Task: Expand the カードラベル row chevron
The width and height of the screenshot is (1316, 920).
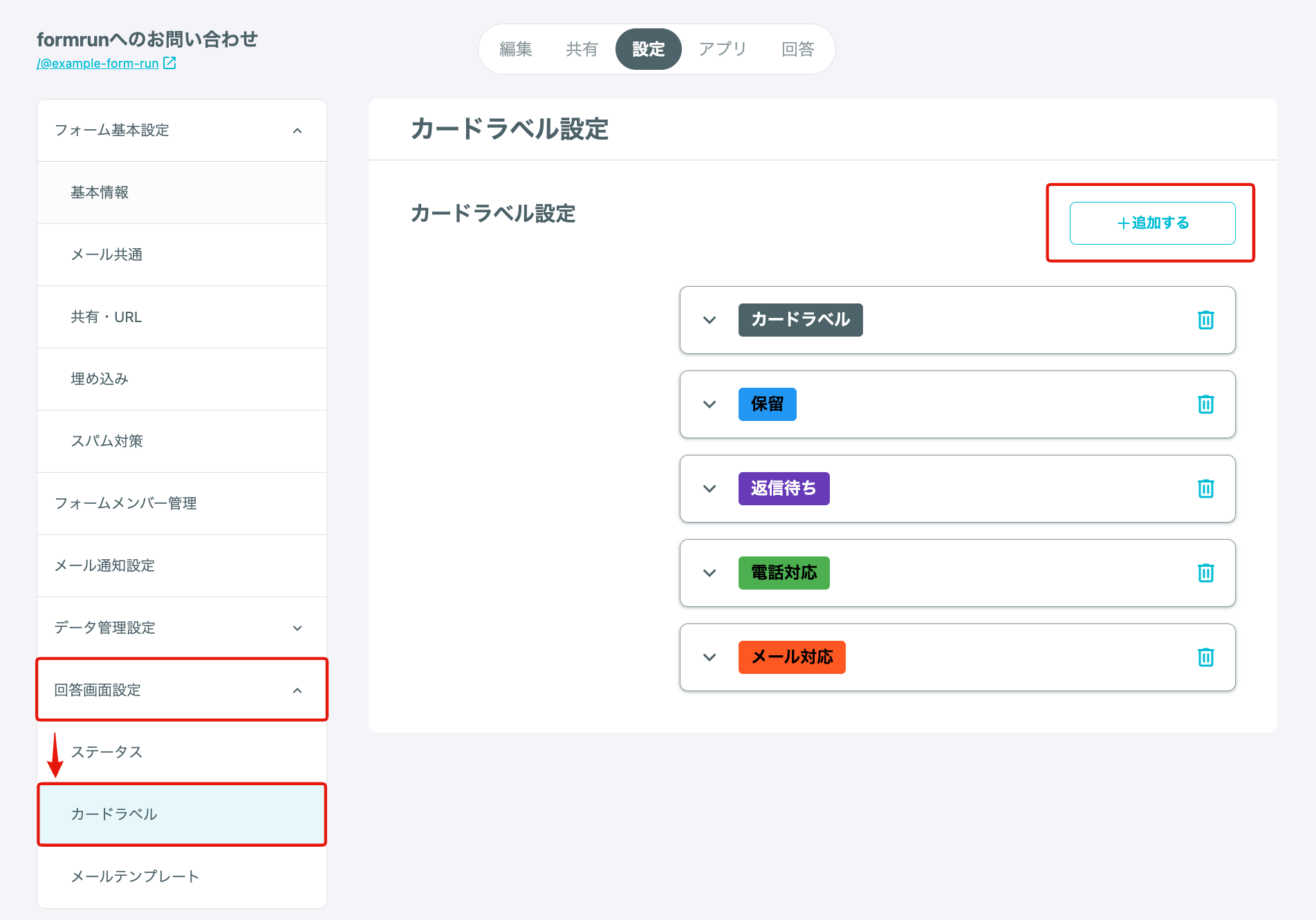Action: coord(710,320)
